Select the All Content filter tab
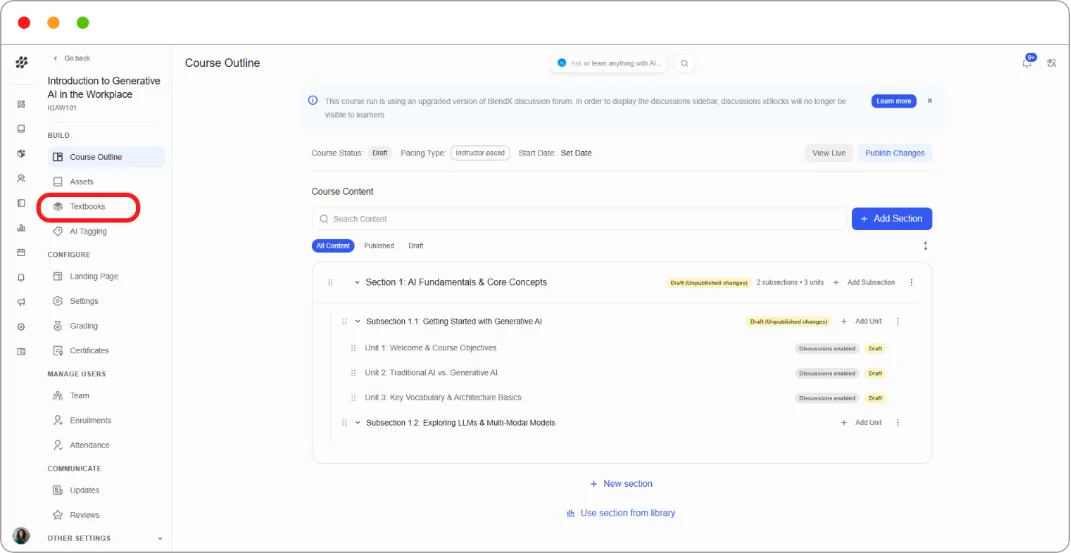This screenshot has height=553, width=1071. point(333,246)
